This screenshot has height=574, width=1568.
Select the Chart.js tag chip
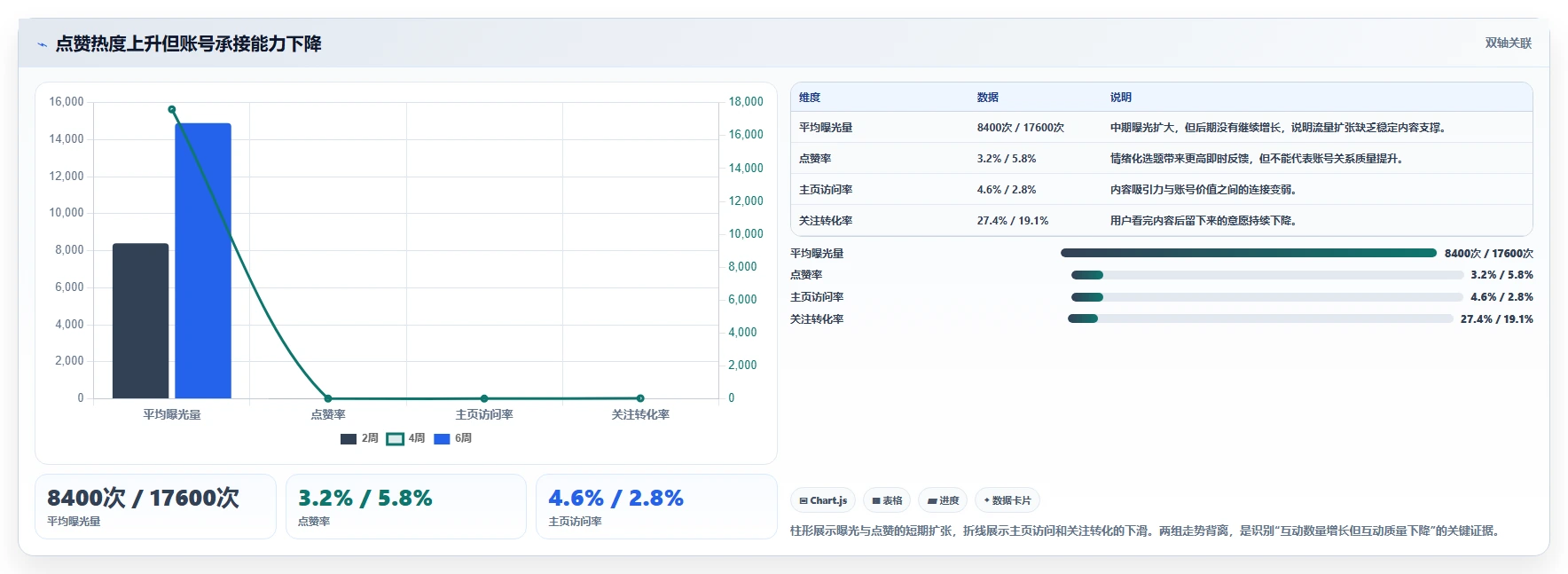823,500
